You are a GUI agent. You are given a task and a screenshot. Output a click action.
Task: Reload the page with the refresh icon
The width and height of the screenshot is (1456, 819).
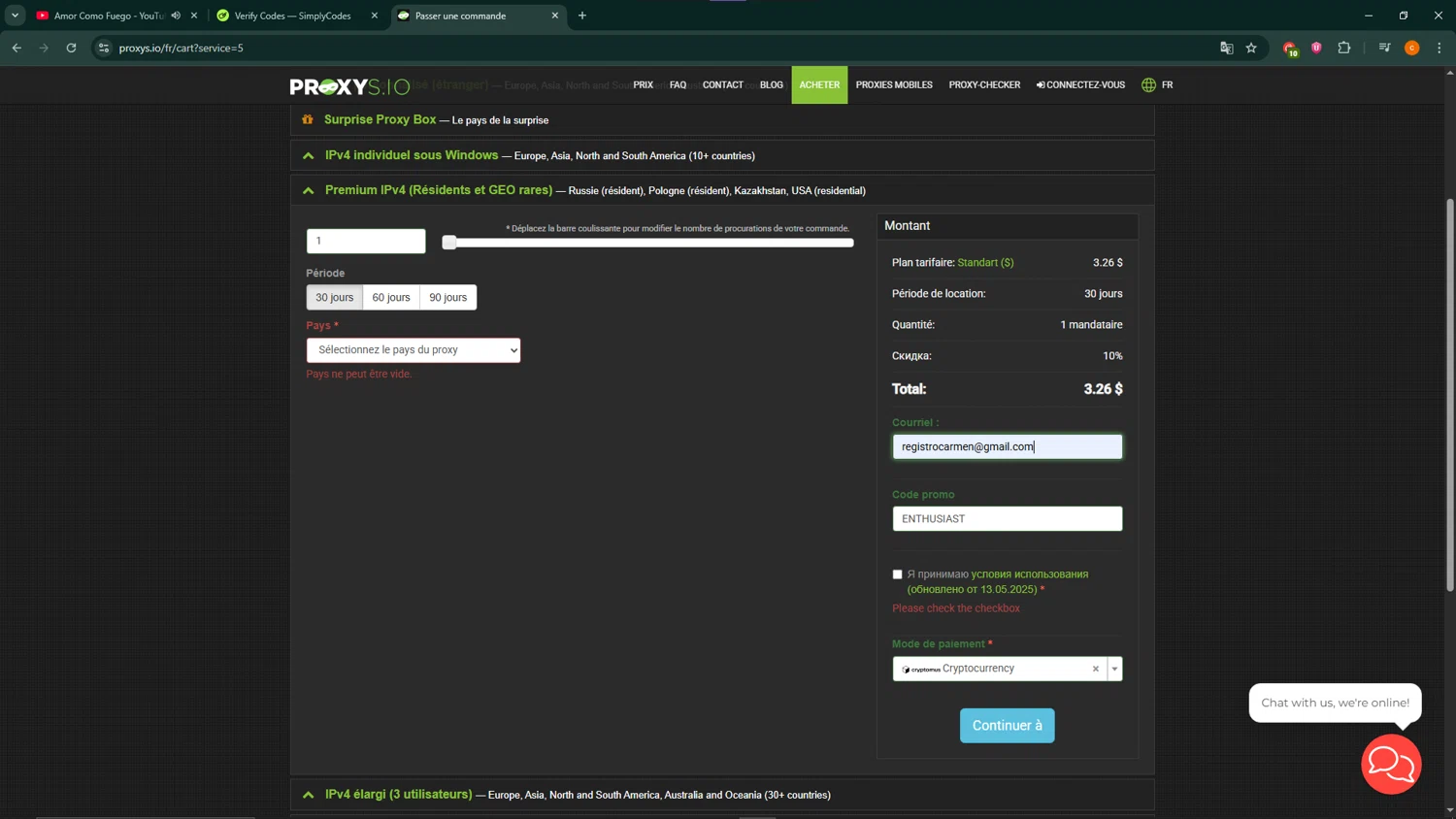click(71, 48)
